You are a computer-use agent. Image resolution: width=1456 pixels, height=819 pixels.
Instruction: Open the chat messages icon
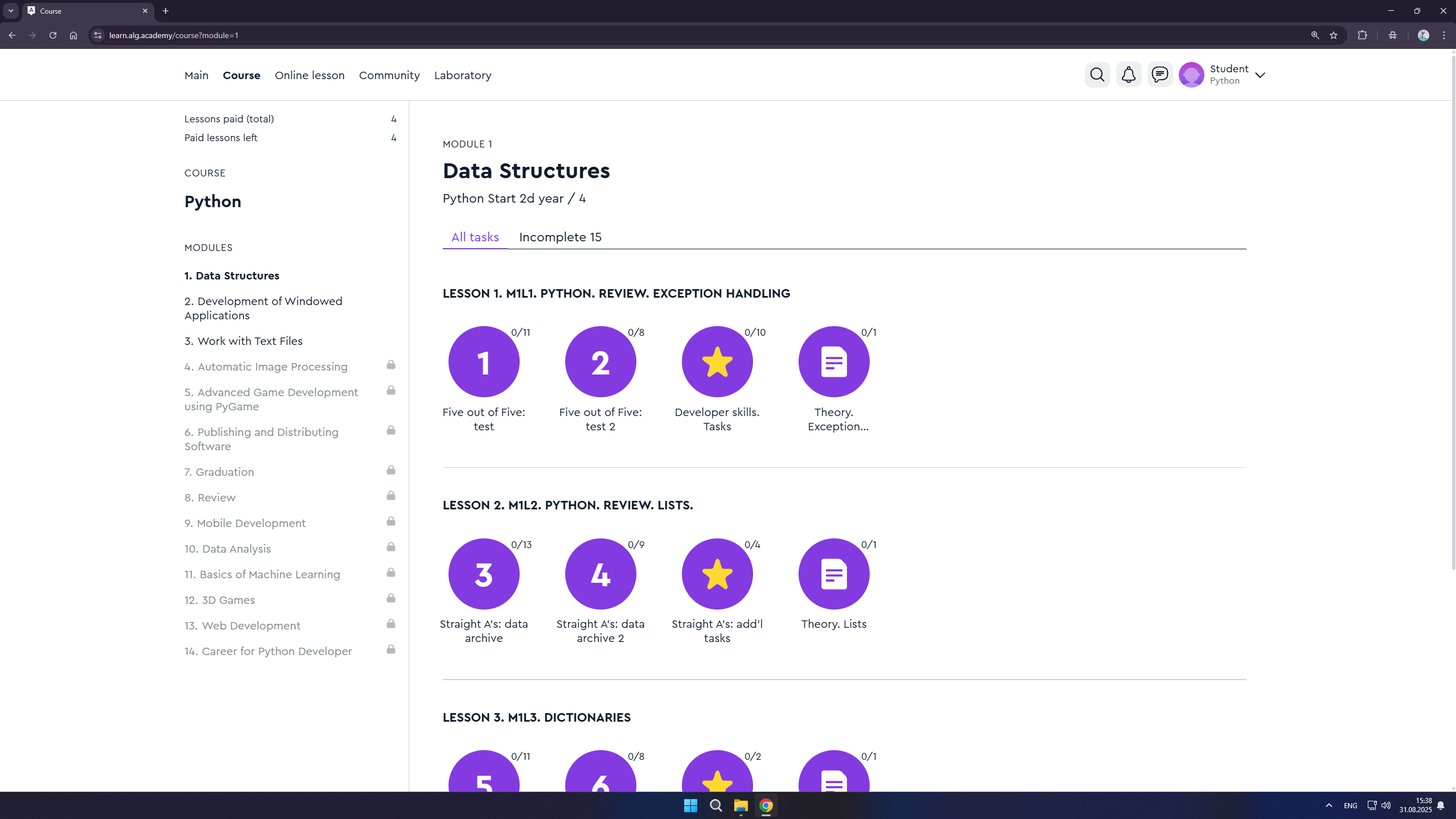click(1159, 75)
